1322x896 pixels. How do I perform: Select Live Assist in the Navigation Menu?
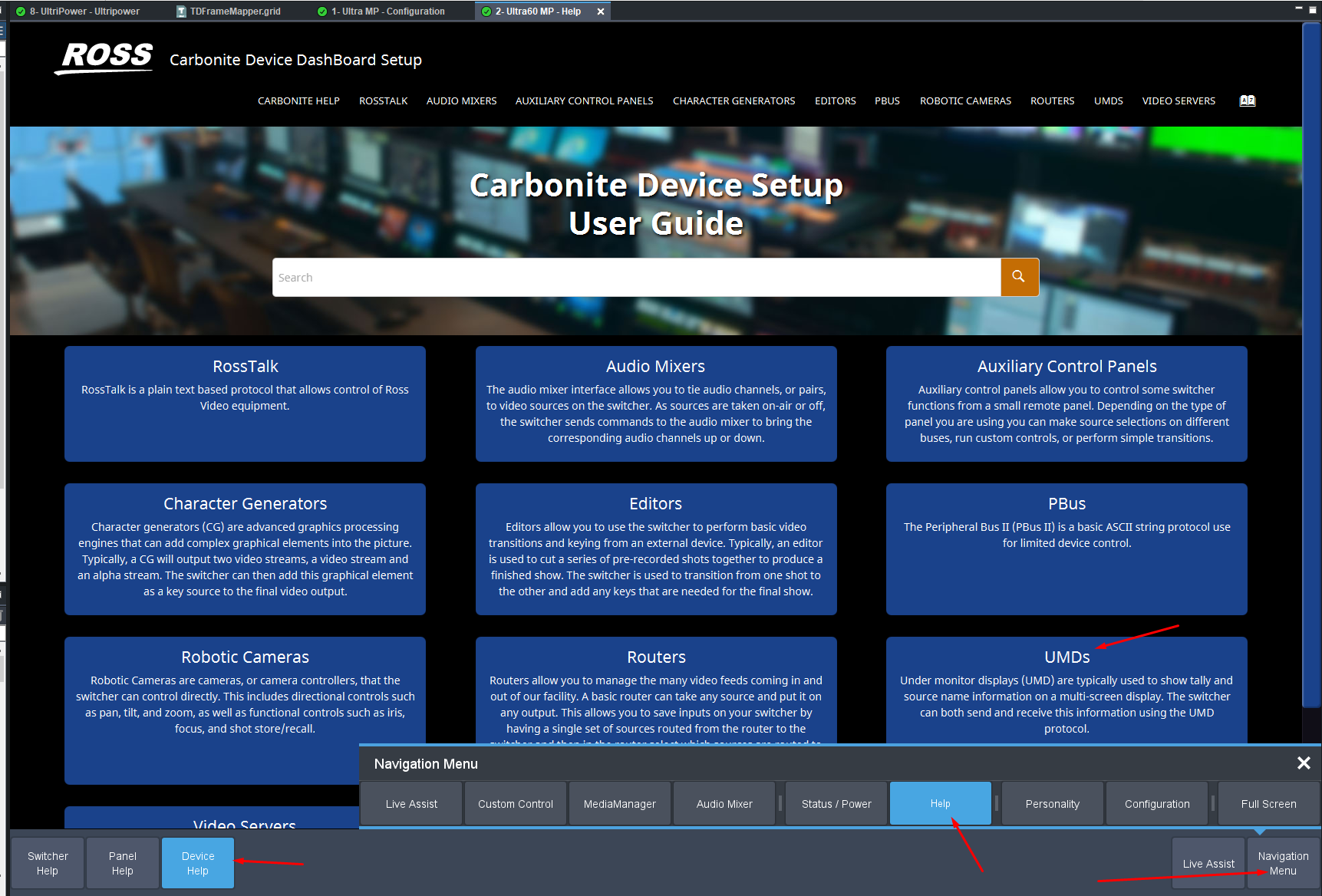[x=411, y=803]
